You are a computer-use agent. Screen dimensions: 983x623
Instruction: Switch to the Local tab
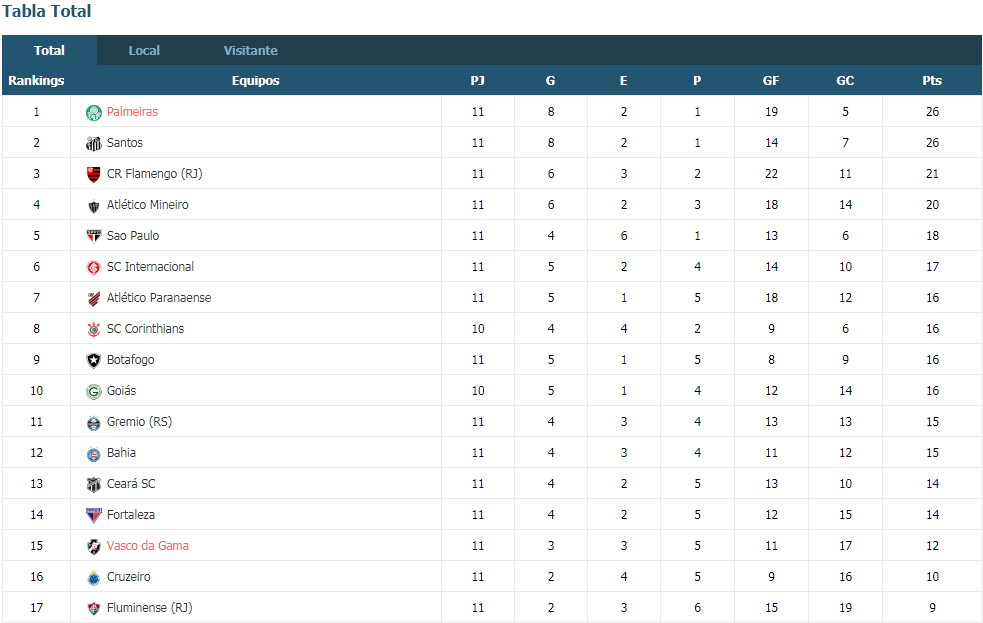pyautogui.click(x=144, y=51)
